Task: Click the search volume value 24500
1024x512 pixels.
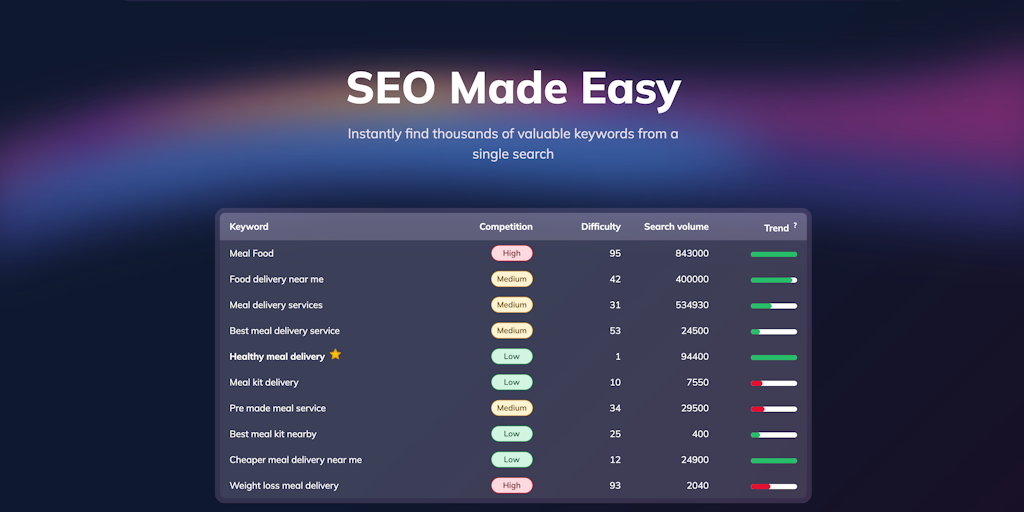Action: point(694,330)
